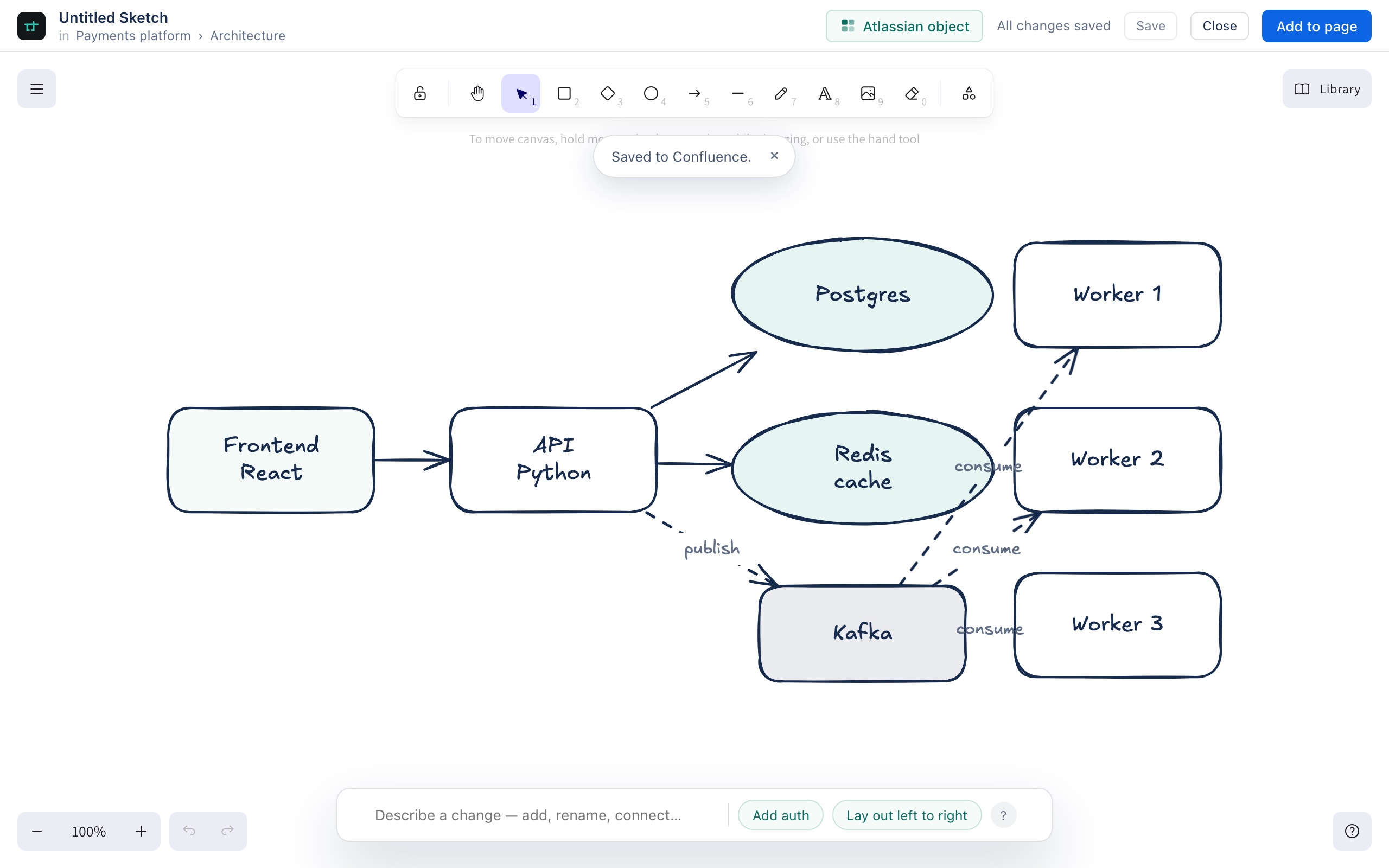
Task: Select the API Python box
Action: (553, 459)
